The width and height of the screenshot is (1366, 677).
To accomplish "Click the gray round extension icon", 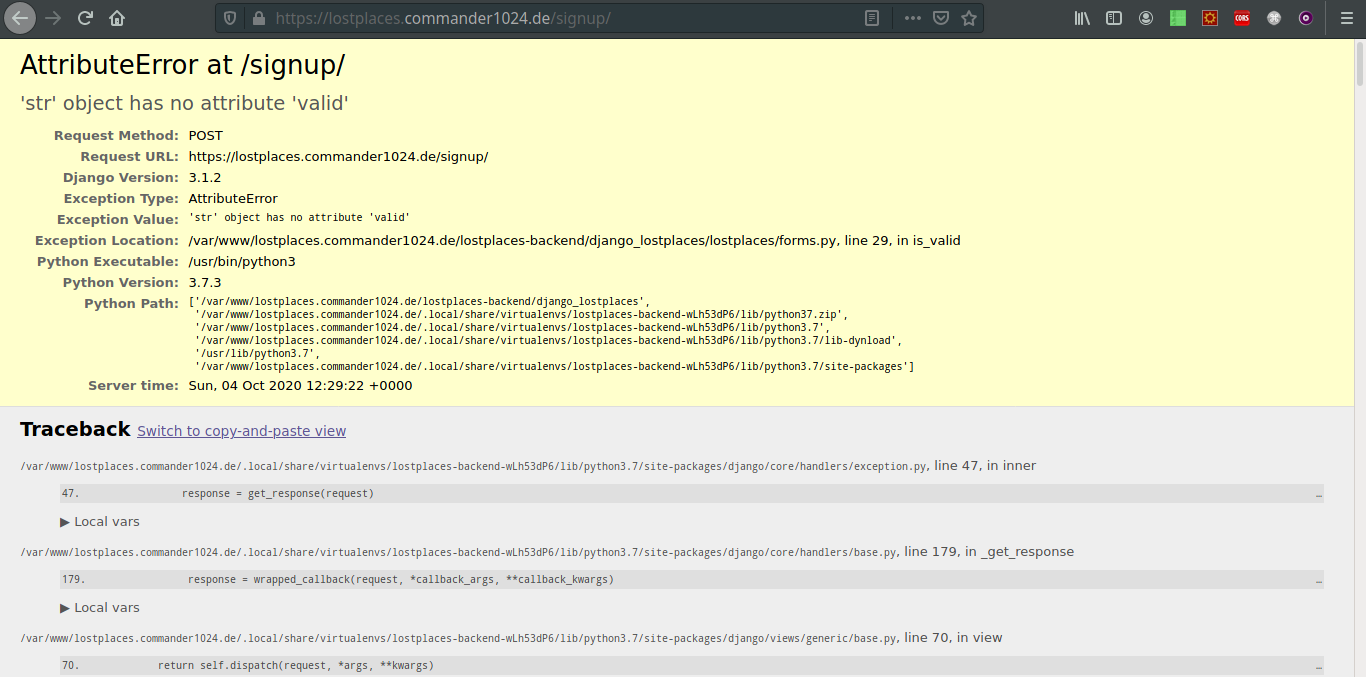I will coord(1274,18).
